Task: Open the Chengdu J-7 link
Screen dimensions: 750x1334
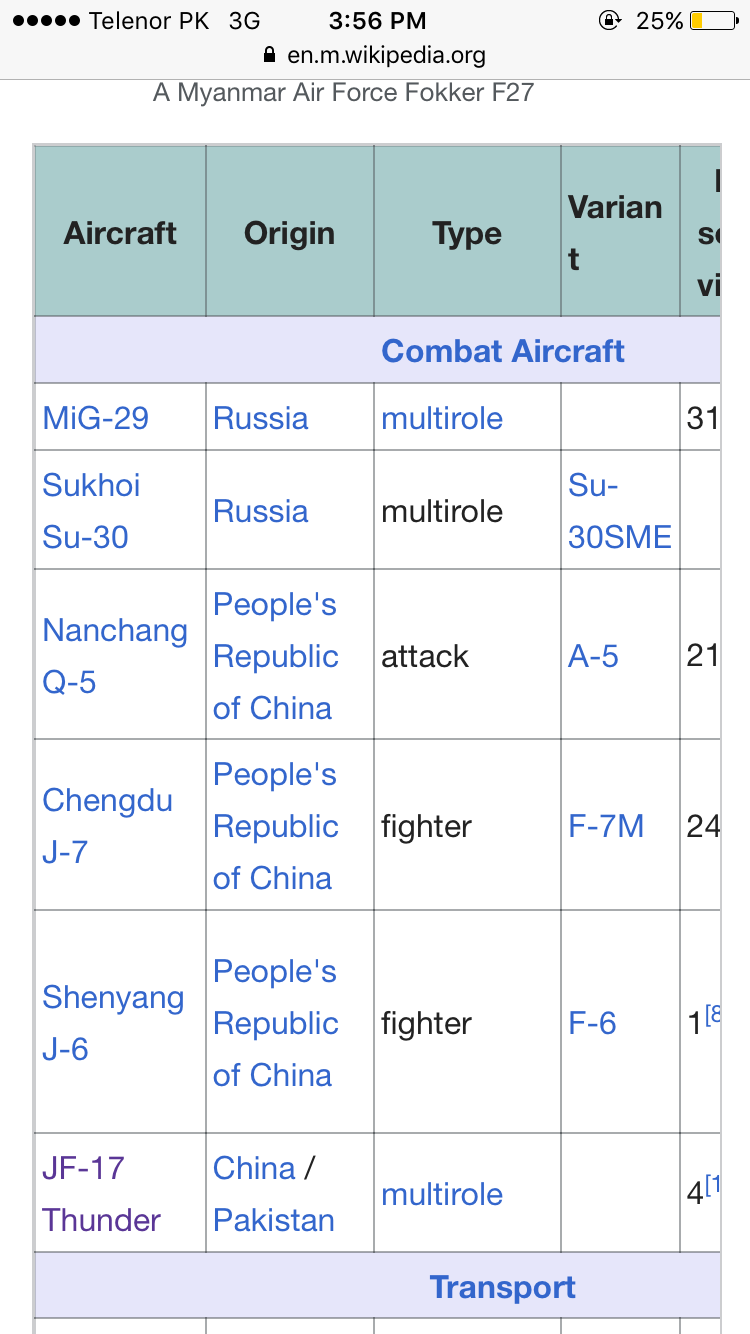Action: (x=107, y=826)
